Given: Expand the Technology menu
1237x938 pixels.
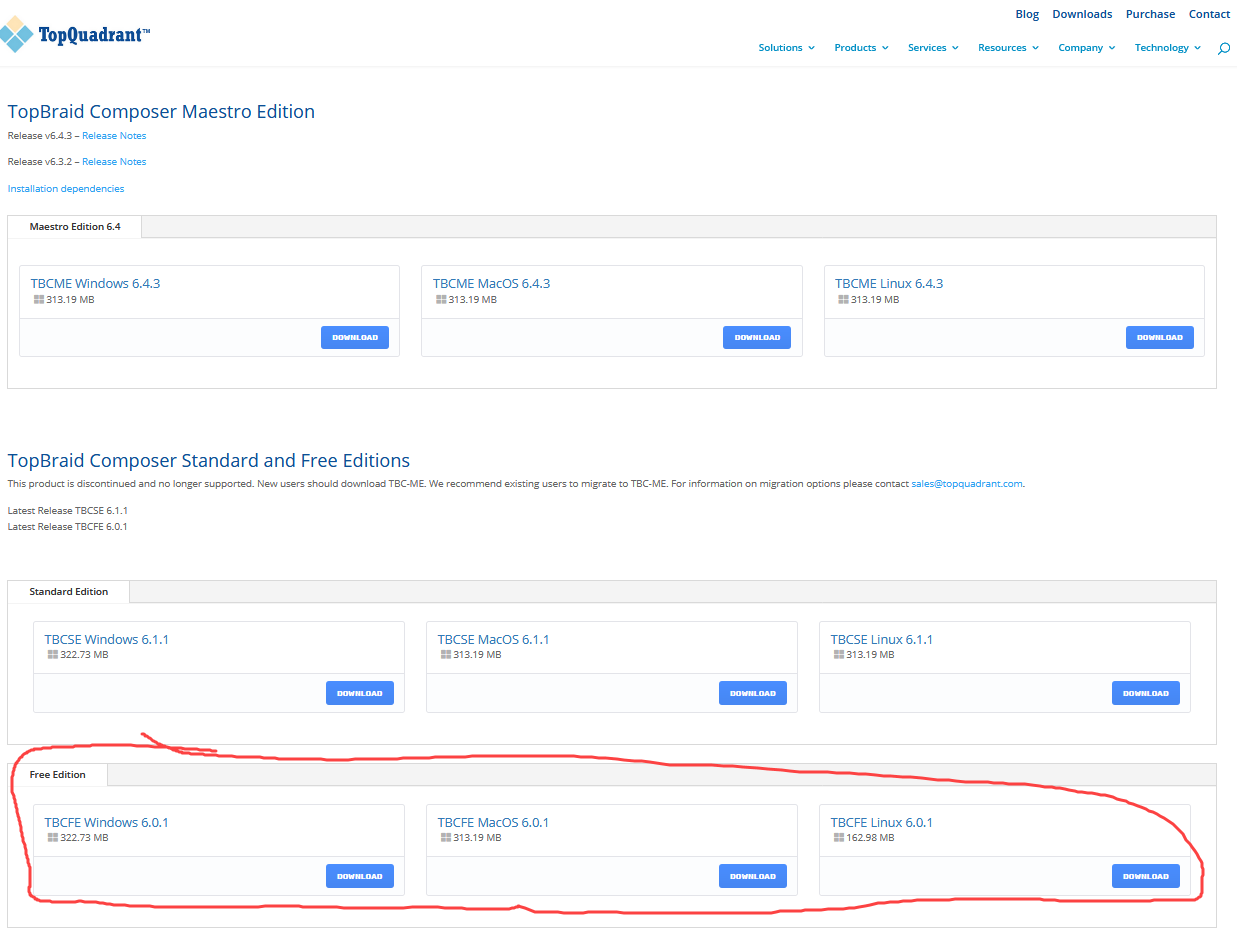Looking at the screenshot, I should click(x=1167, y=48).
